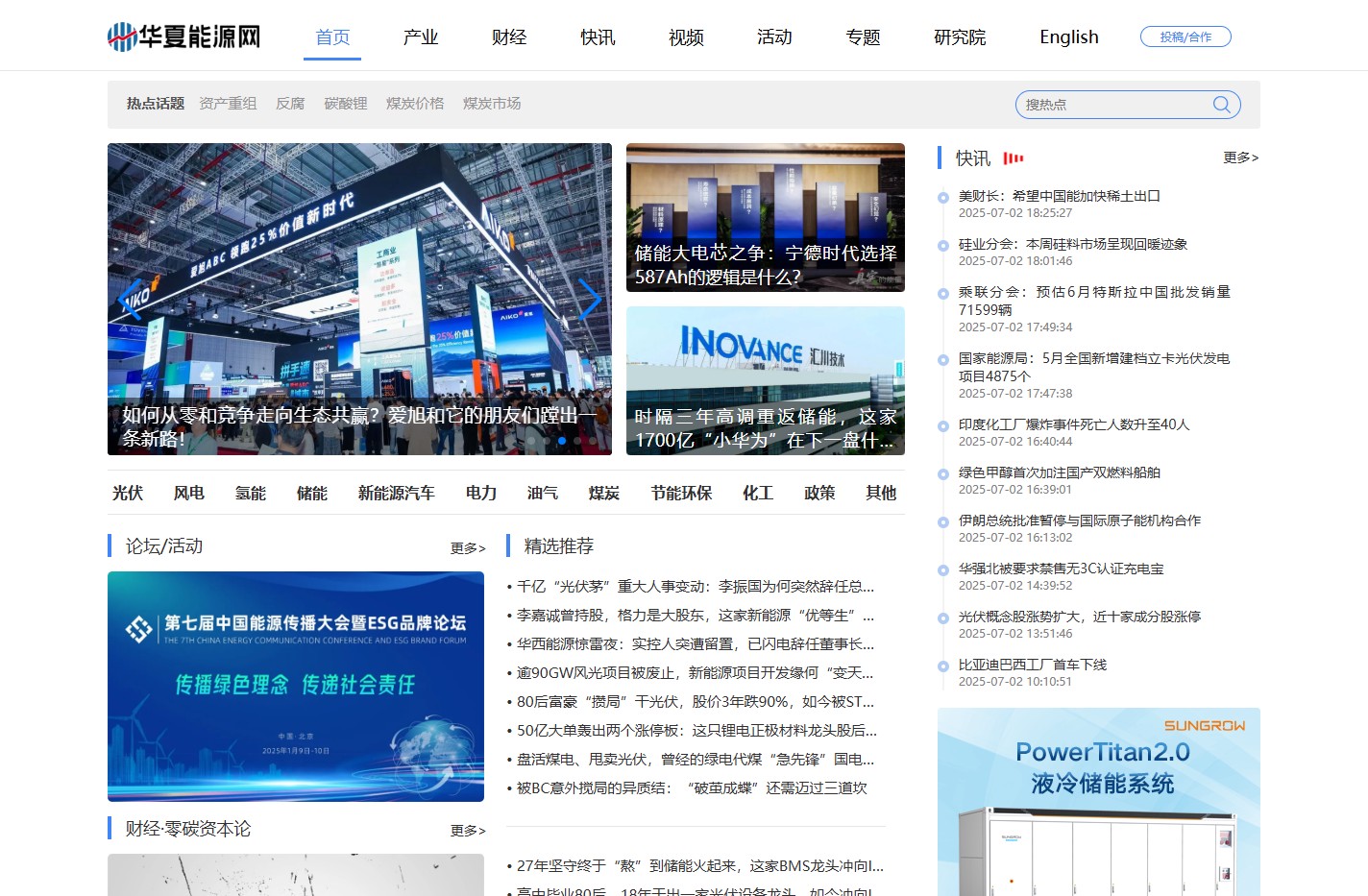Open recommended article 逾90GW风光项目被废止
Screen dimensions: 1368x896
696,672
